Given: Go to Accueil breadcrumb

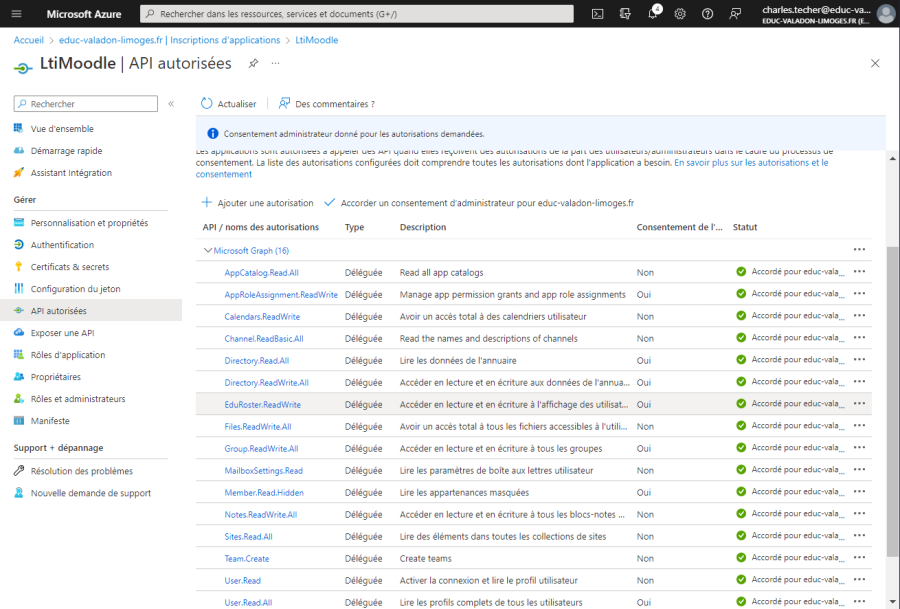Looking at the screenshot, I should 29,40.
